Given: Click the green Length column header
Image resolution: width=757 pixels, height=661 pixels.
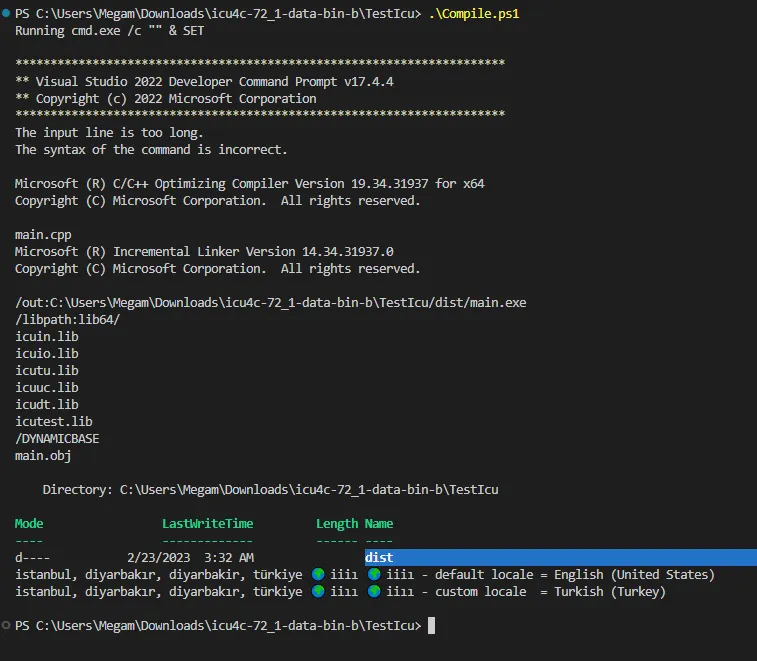Looking at the screenshot, I should click(x=337, y=524).
